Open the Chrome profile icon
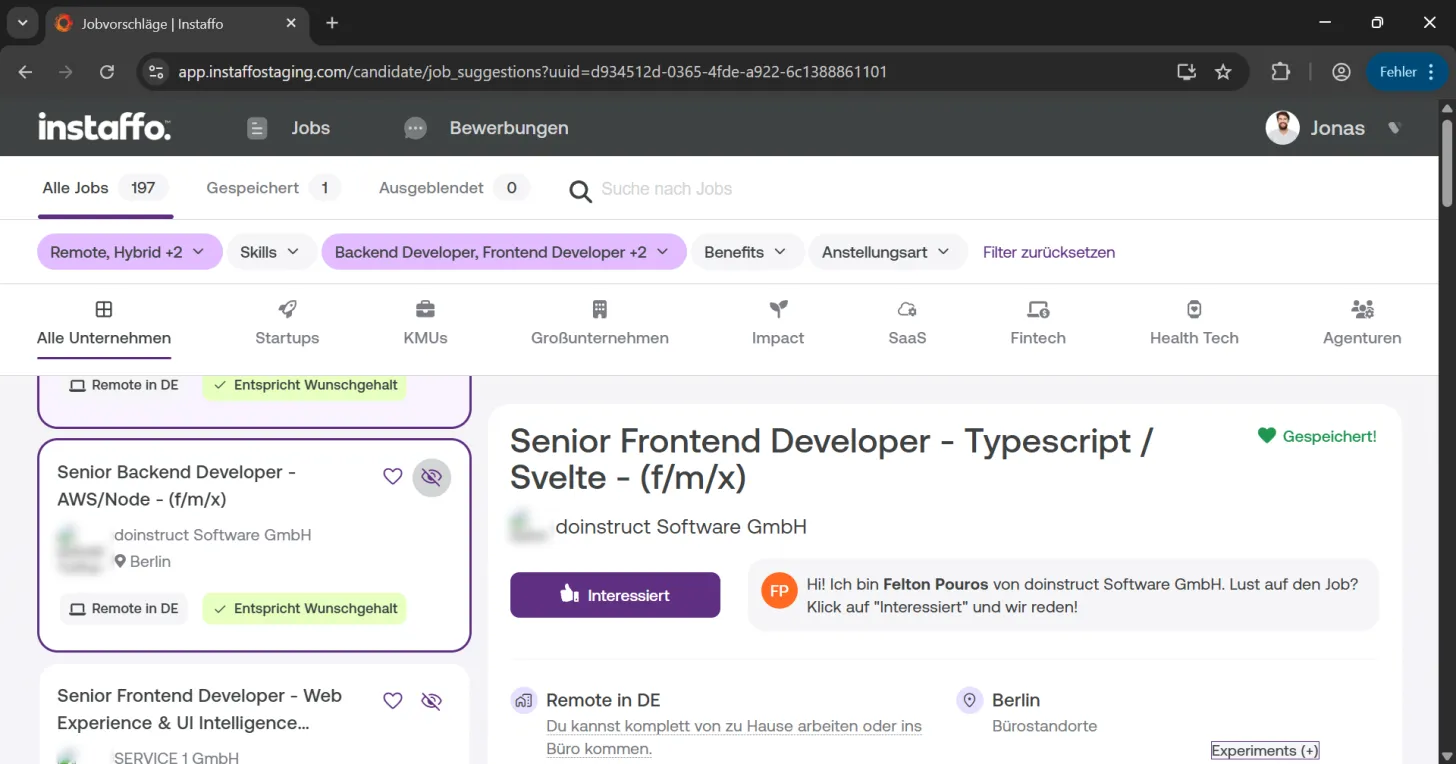1456x764 pixels. [1341, 72]
